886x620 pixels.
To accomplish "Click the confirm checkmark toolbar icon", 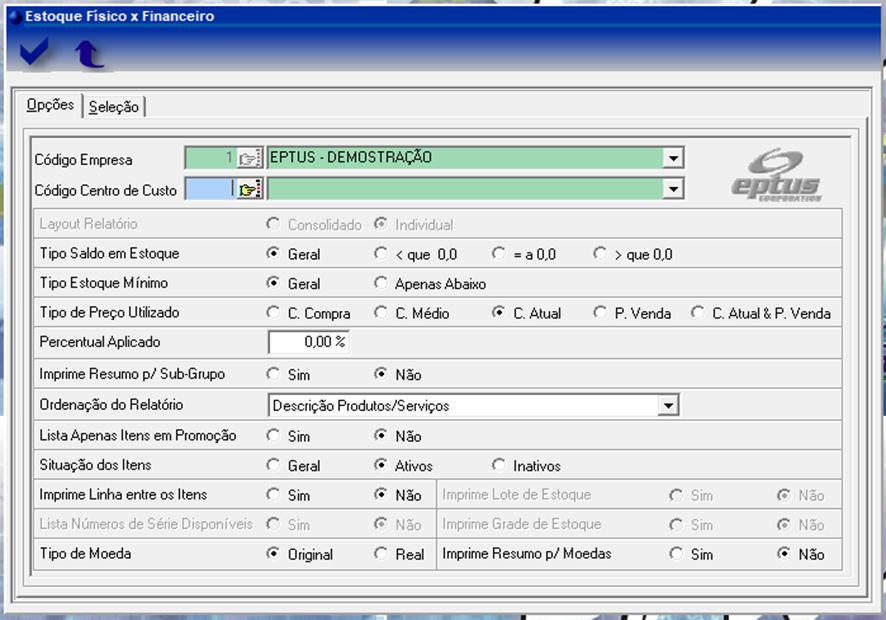I will coord(35,55).
